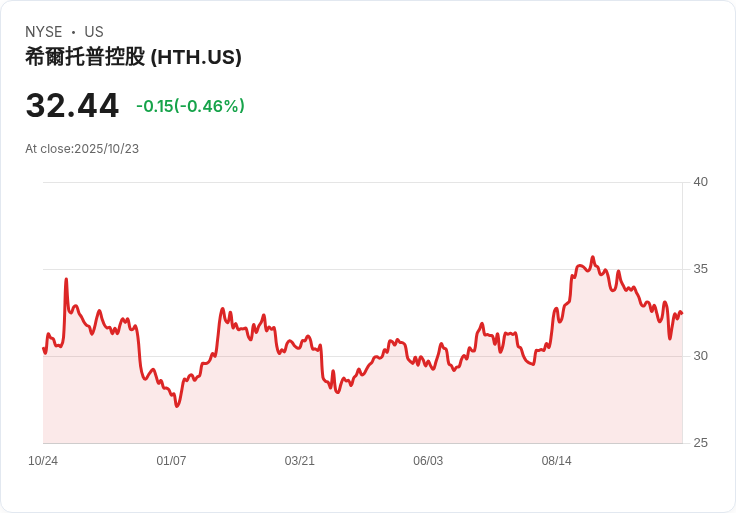Screen dimensions: 736x513
Task: Pick the 06/03 date axis label
Action: coord(428,461)
